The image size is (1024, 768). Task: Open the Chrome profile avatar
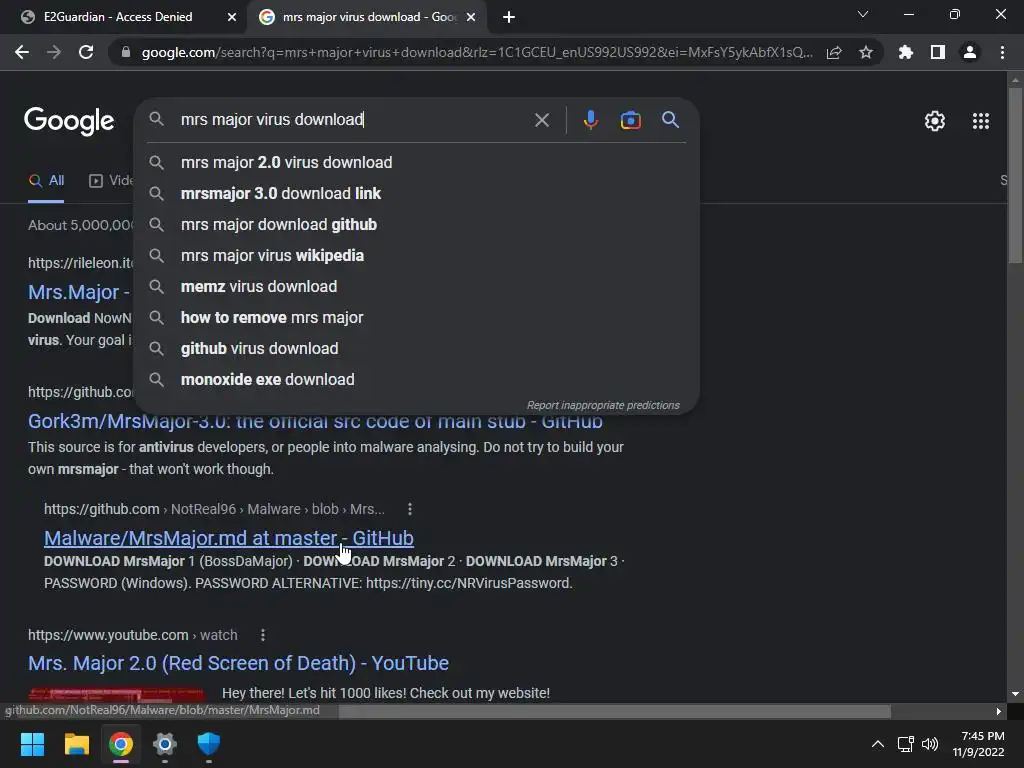click(x=970, y=52)
